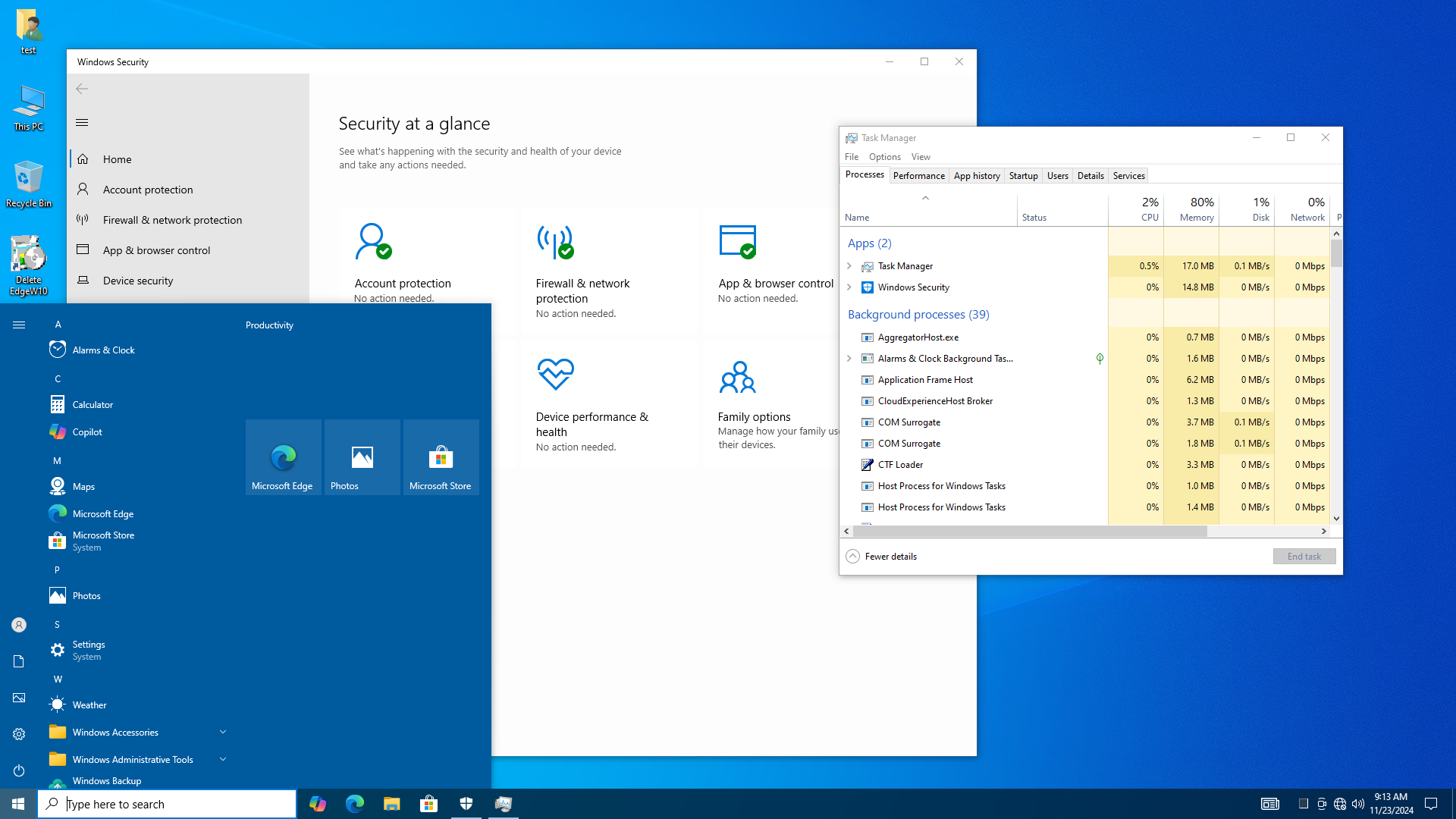Launch Copilot from the Start menu list

87,432
